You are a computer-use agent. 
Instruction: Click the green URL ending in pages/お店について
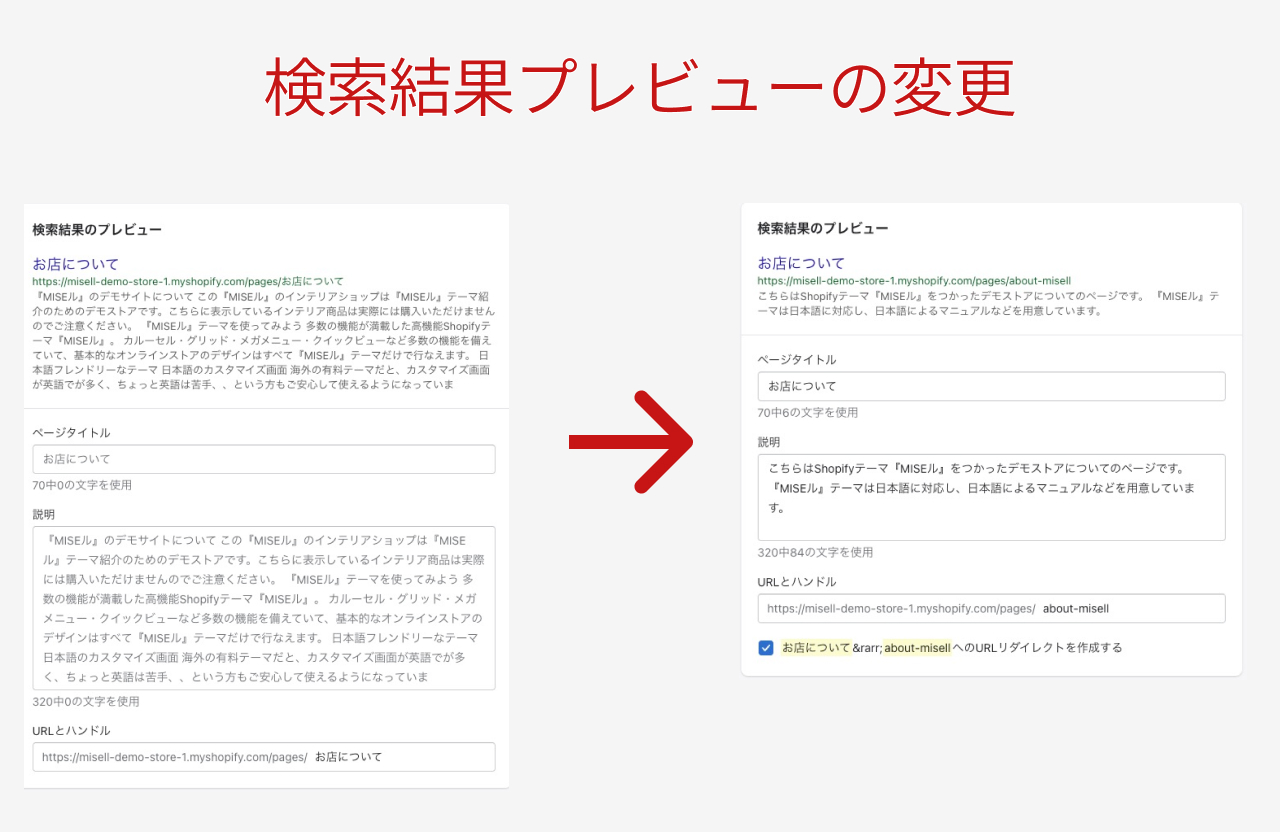click(188, 282)
